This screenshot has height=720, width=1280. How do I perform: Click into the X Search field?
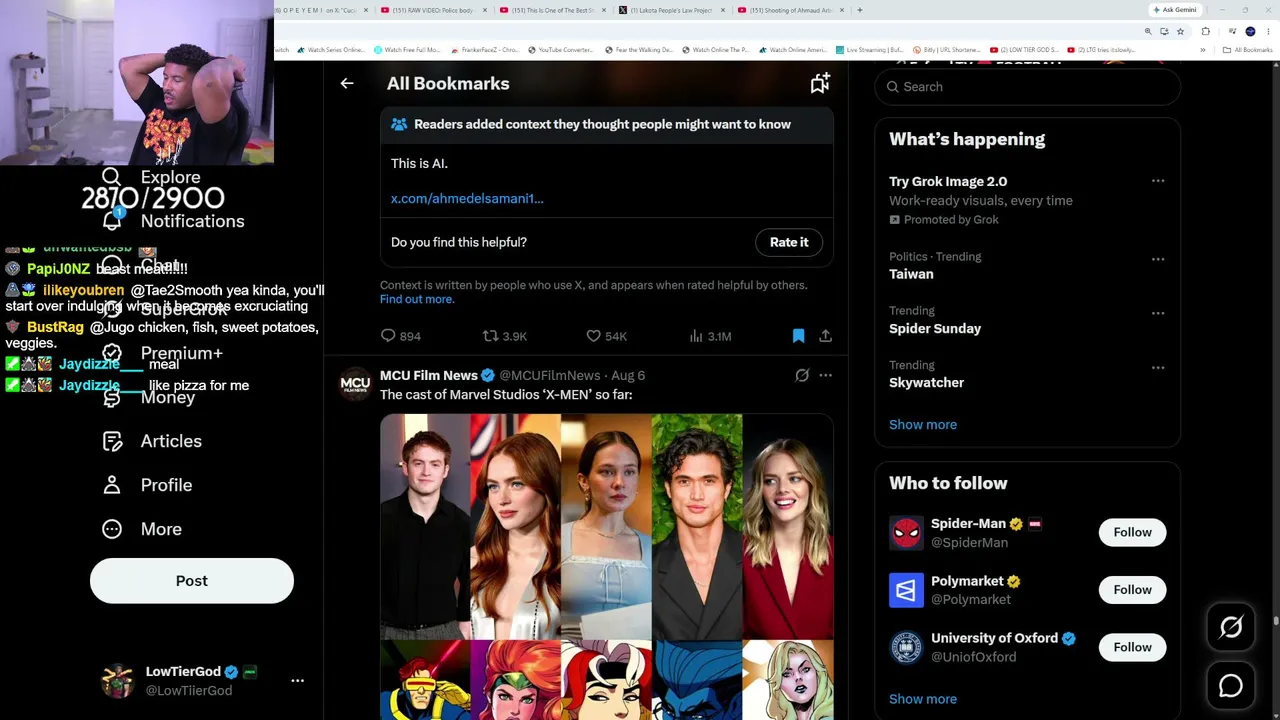click(1028, 87)
